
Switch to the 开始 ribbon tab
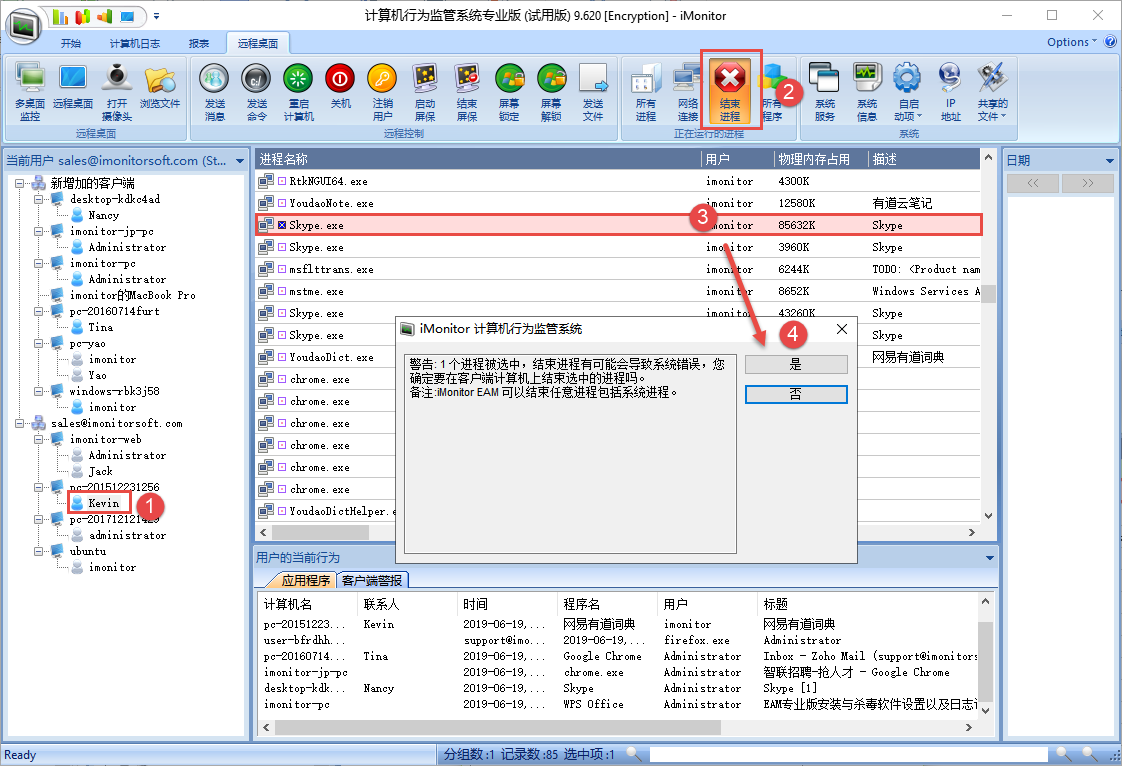pyautogui.click(x=71, y=44)
